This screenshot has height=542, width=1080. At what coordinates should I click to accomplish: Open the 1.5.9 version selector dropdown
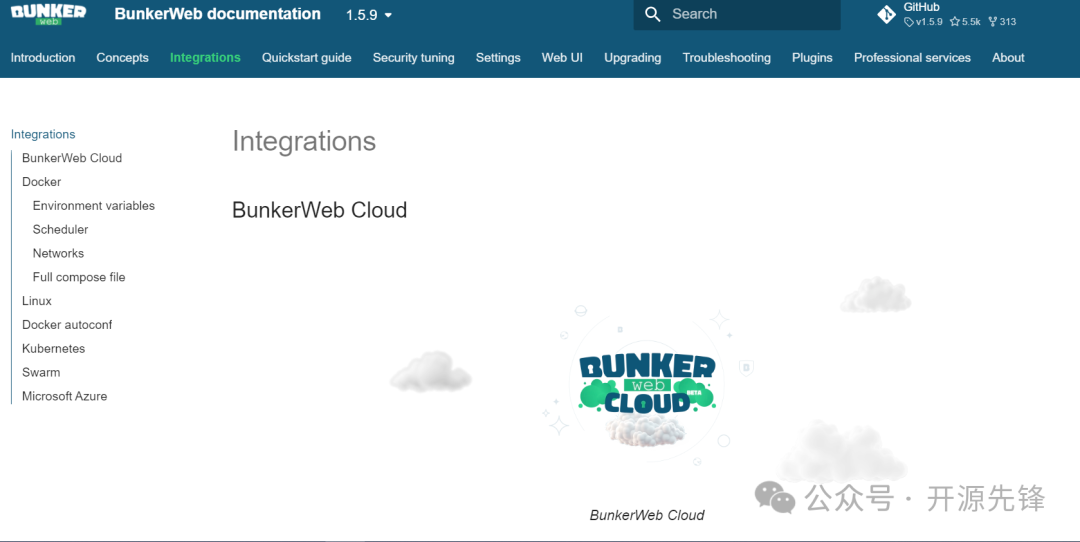368,15
